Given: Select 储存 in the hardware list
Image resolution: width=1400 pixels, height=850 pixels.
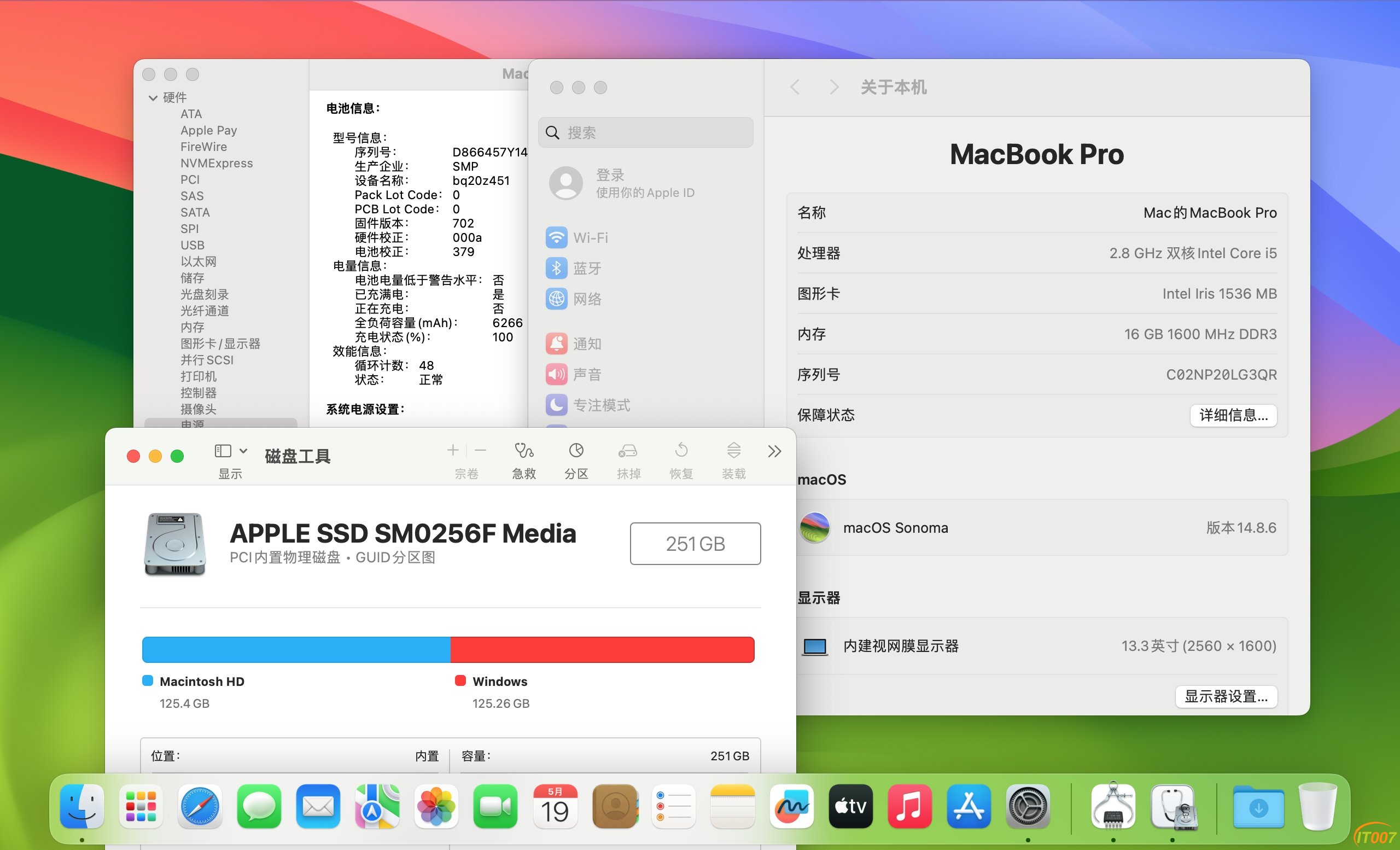Looking at the screenshot, I should tap(192, 278).
